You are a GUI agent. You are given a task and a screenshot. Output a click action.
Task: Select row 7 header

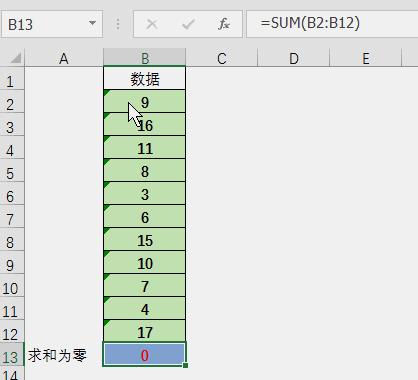(x=12, y=217)
